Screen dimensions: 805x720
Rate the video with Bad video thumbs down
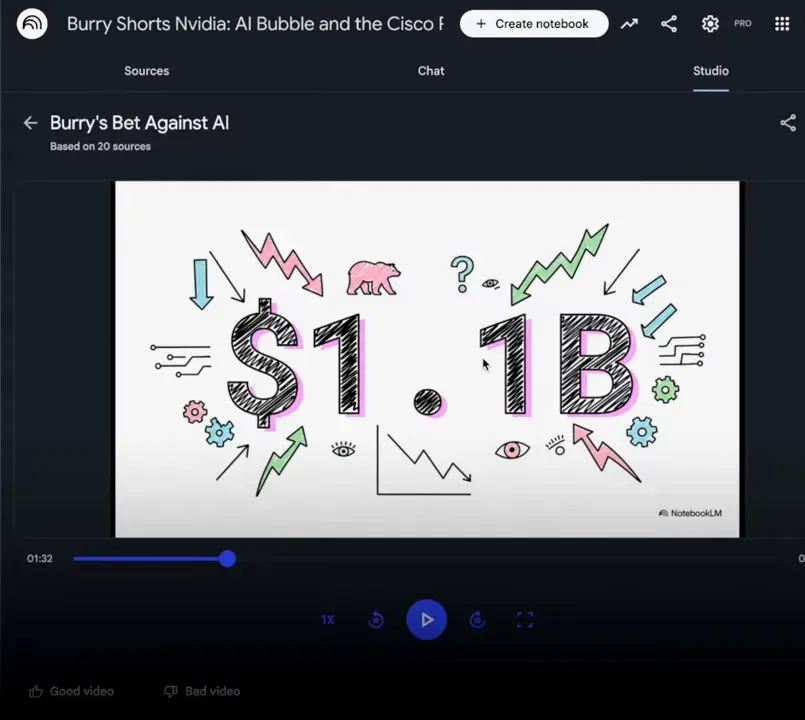pyautogui.click(x=200, y=690)
